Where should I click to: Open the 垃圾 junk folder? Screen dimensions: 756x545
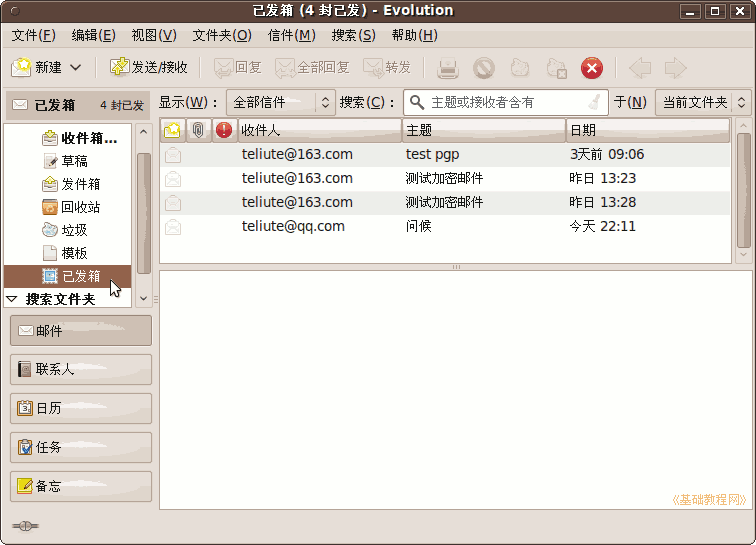[x=65, y=230]
